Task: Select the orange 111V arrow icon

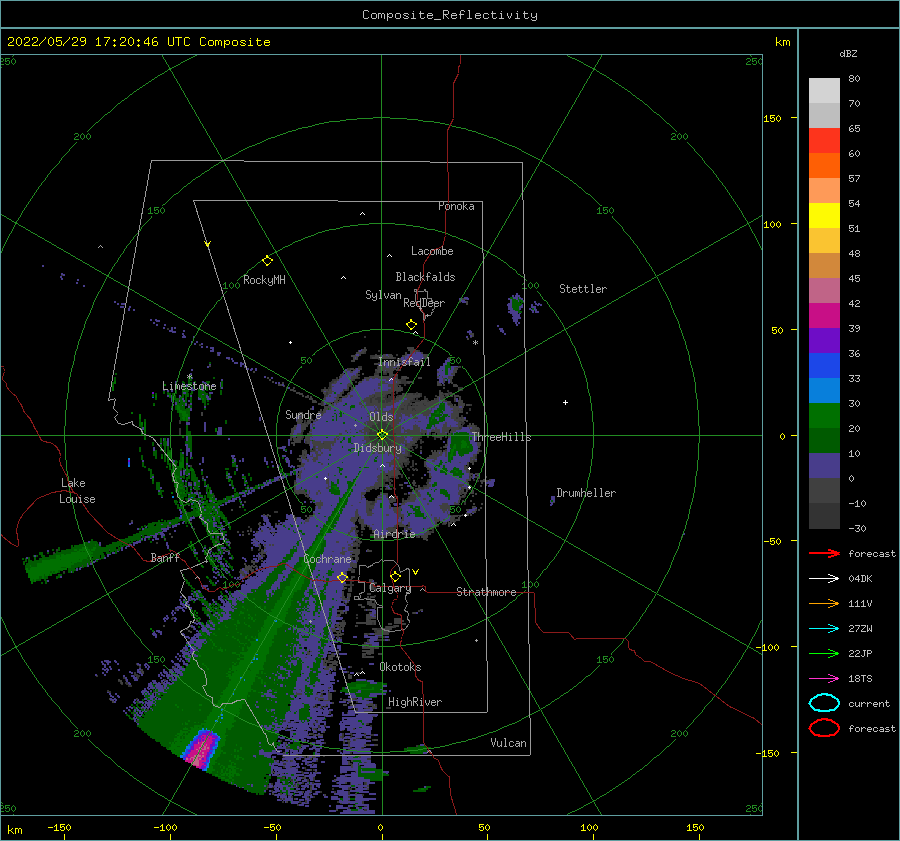Action: (x=824, y=603)
